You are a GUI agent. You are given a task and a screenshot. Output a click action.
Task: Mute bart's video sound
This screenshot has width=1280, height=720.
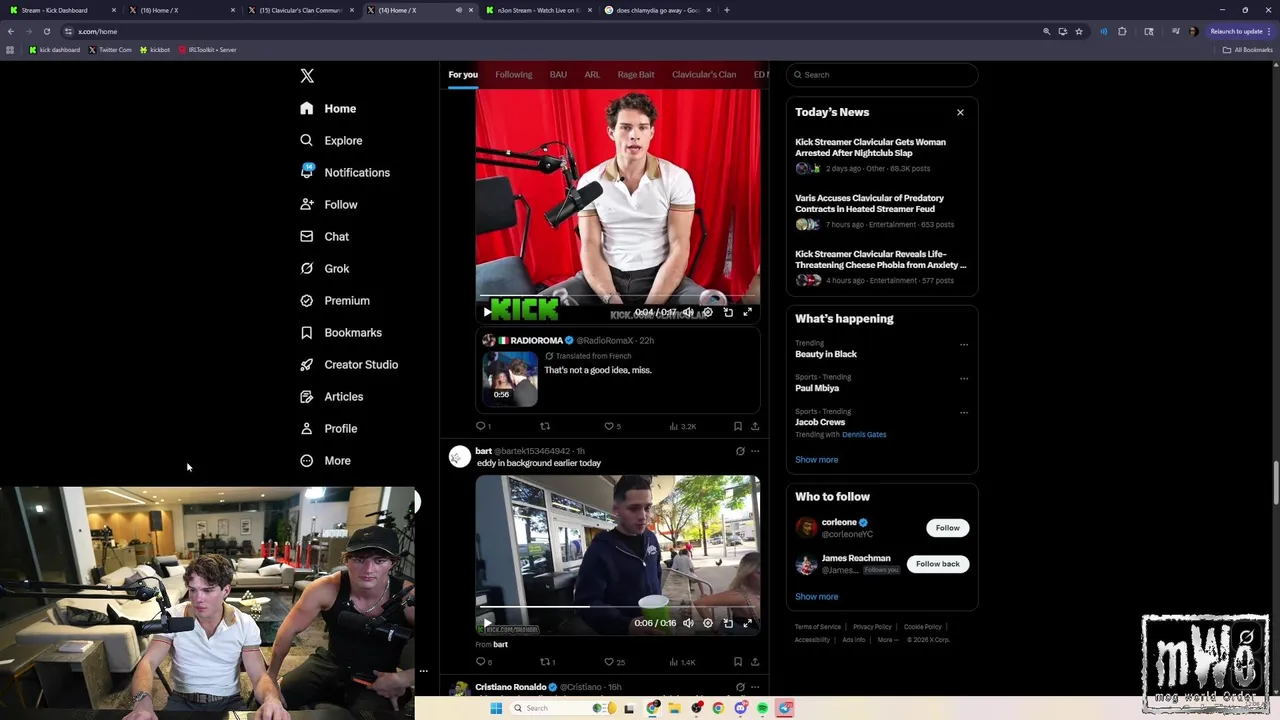click(688, 623)
